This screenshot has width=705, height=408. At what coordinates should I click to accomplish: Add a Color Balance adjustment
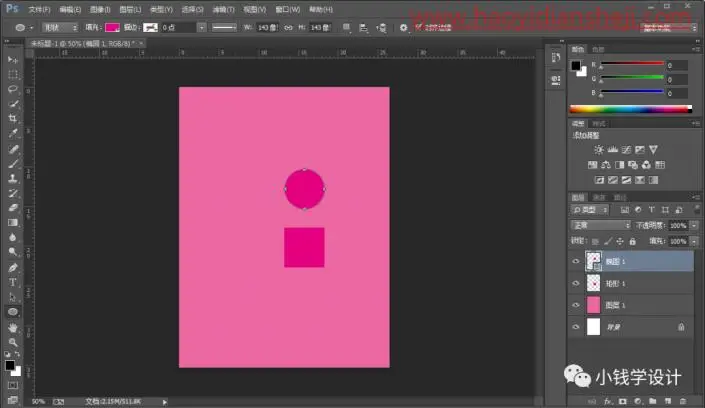pos(606,165)
